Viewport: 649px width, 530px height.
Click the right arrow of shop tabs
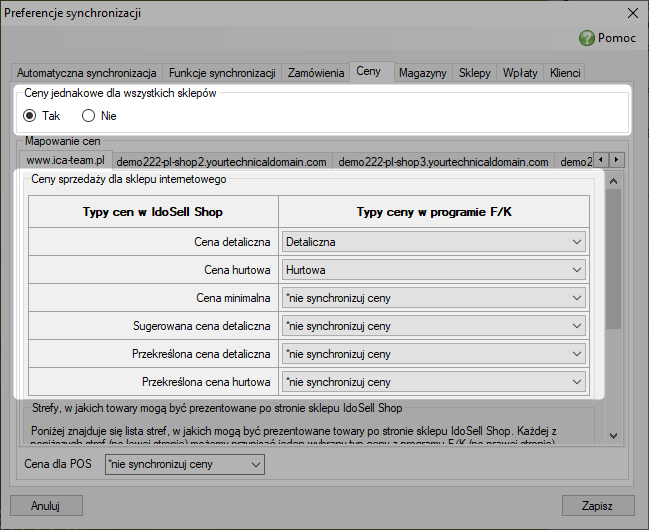click(617, 159)
